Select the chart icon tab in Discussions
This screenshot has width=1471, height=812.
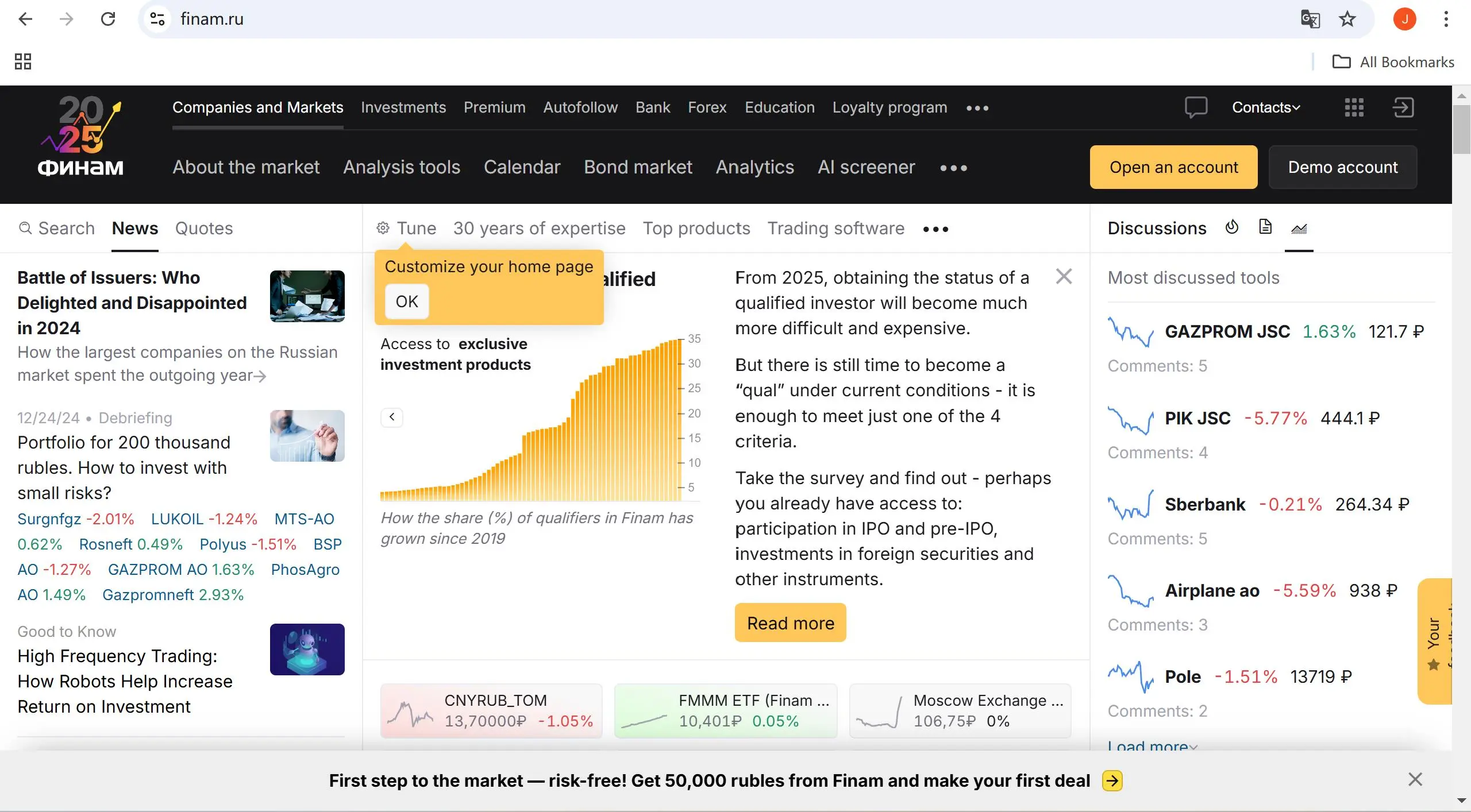(x=1299, y=229)
